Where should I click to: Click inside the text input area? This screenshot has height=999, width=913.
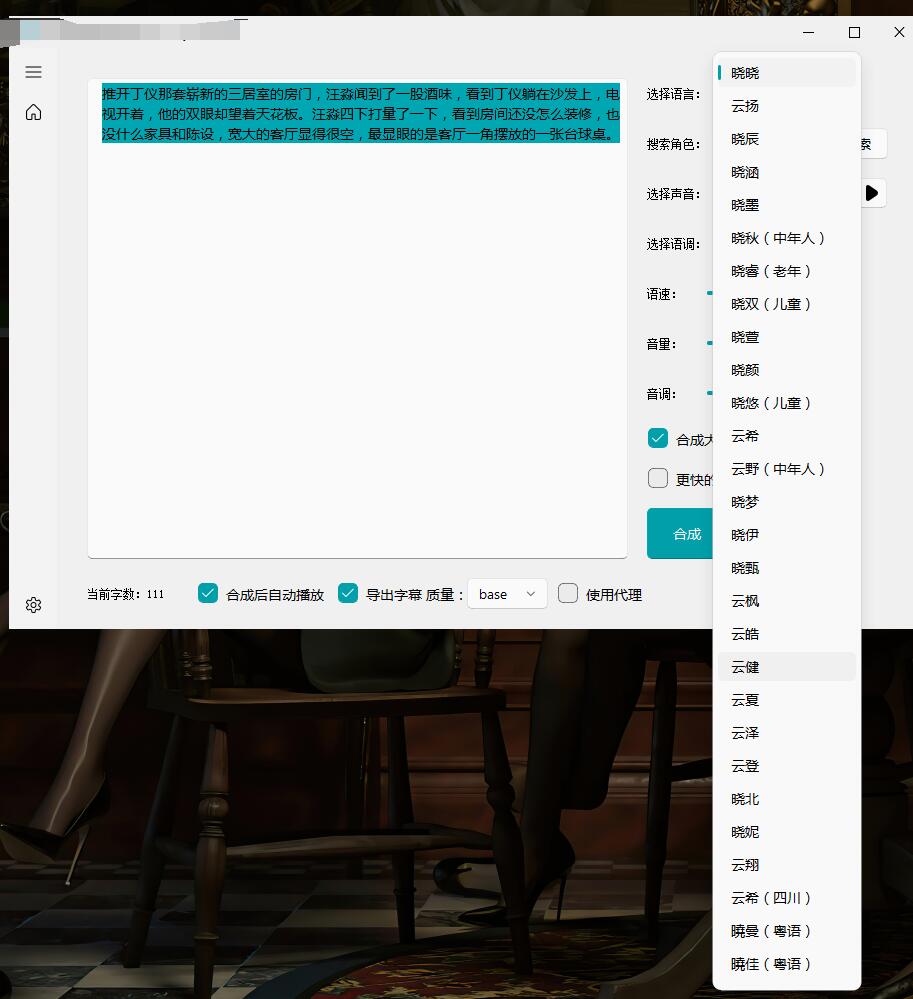357,319
